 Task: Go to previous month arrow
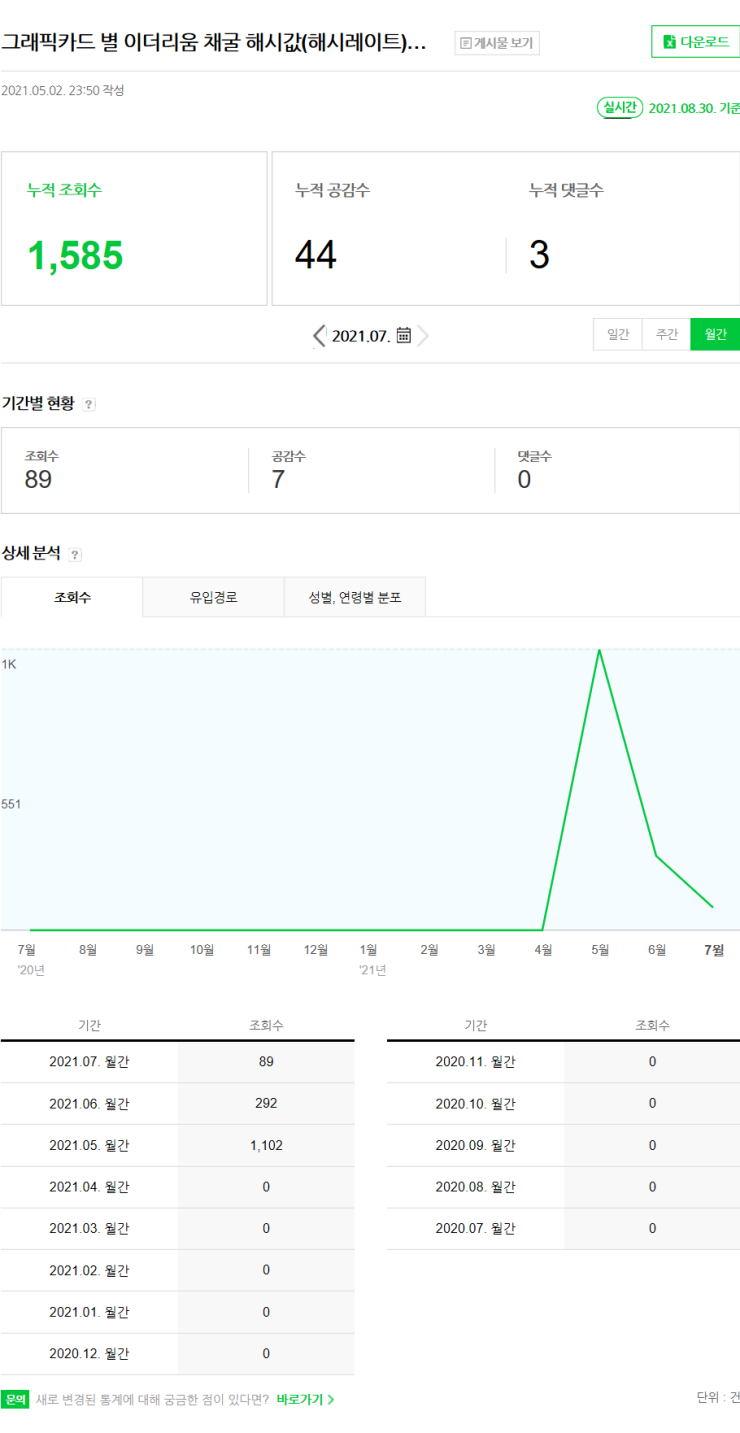click(x=319, y=336)
